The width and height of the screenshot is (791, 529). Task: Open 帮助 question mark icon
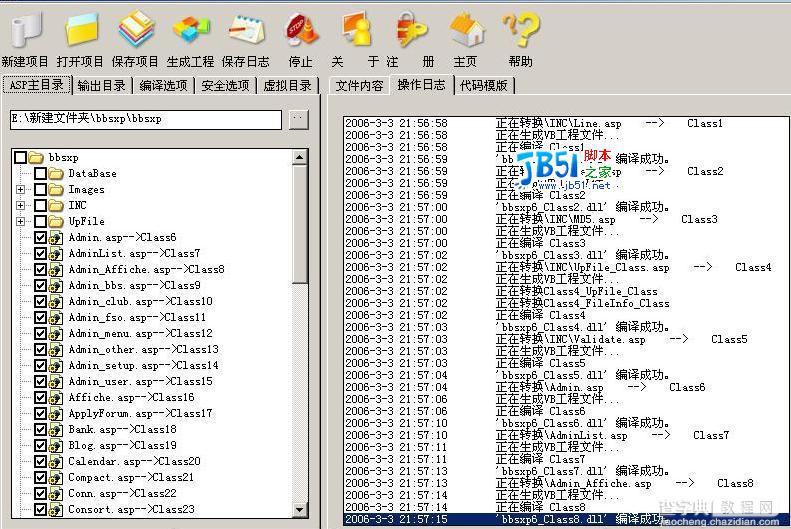521,29
